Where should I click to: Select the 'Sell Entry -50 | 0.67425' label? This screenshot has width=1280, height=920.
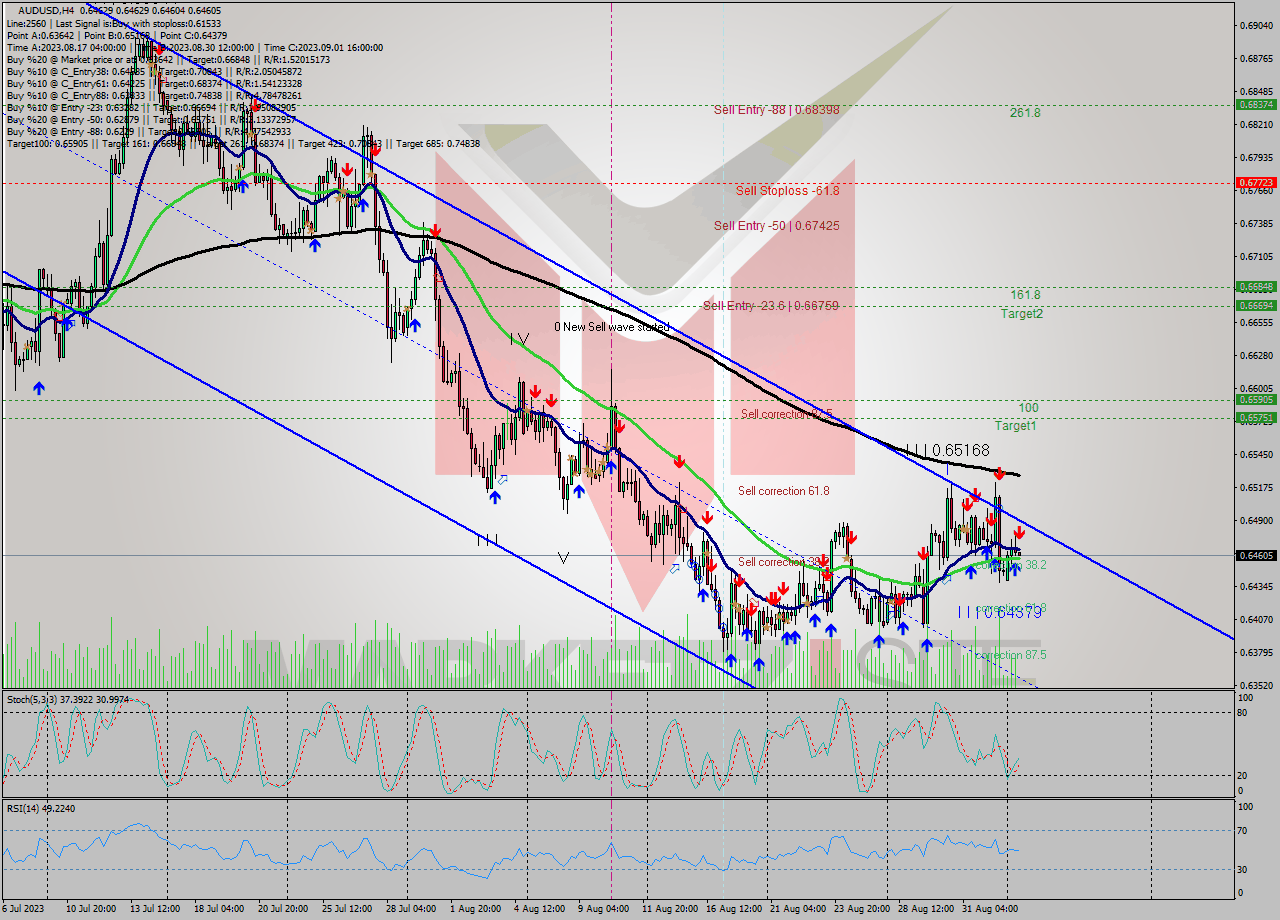pyautogui.click(x=776, y=226)
